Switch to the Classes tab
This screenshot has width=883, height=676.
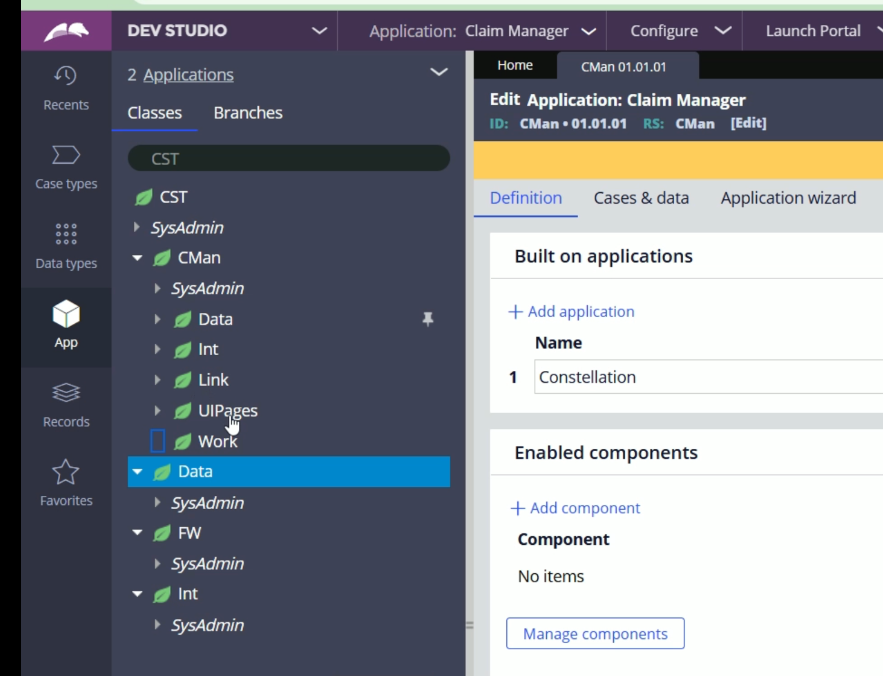point(154,113)
